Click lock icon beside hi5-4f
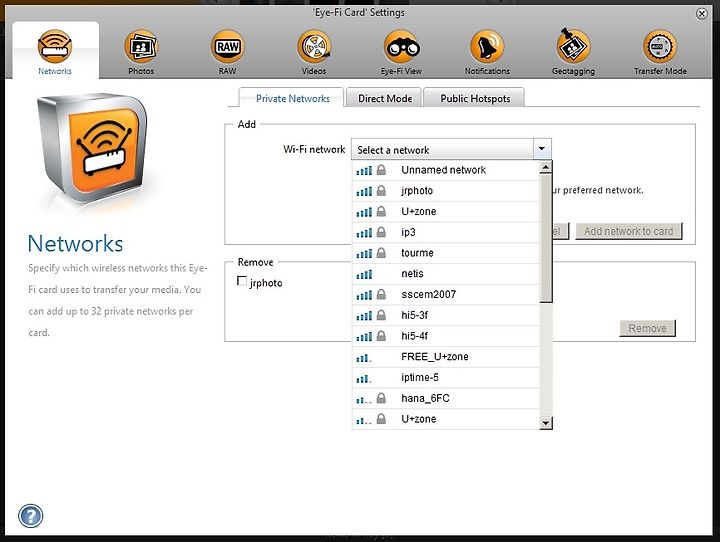This screenshot has width=720, height=542. coord(381,336)
